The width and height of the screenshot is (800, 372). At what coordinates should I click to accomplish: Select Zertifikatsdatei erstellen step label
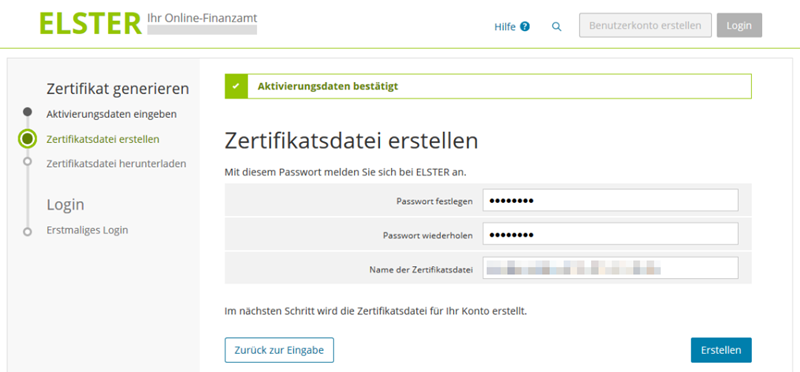103,139
